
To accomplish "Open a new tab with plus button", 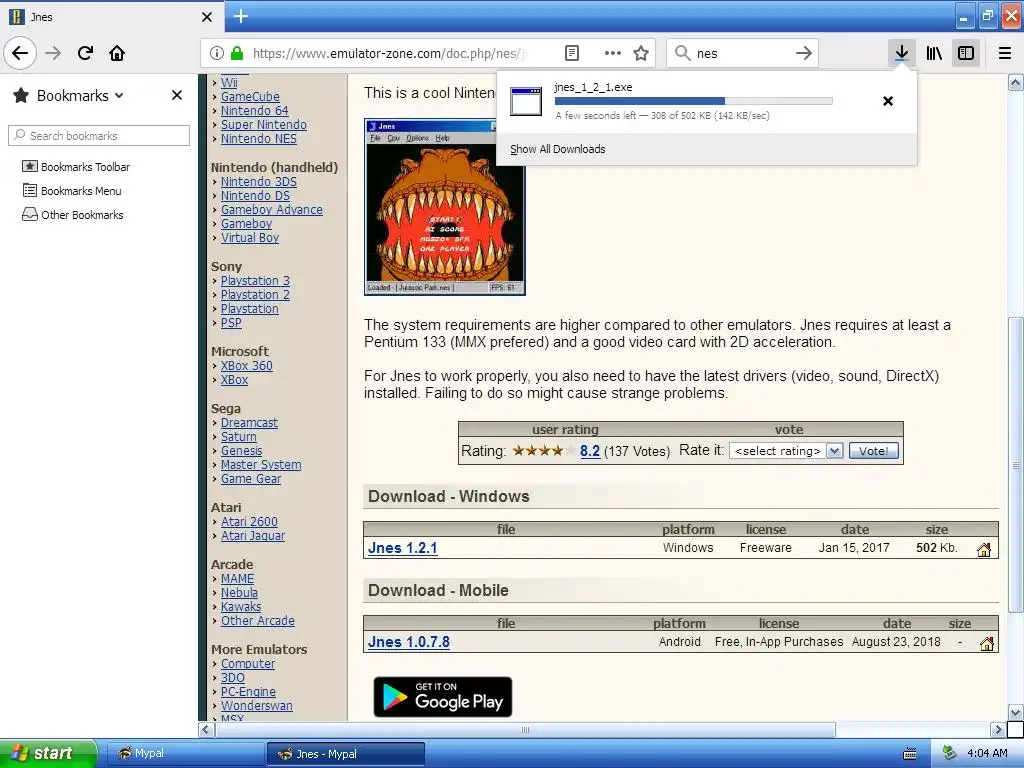I will click(x=241, y=16).
